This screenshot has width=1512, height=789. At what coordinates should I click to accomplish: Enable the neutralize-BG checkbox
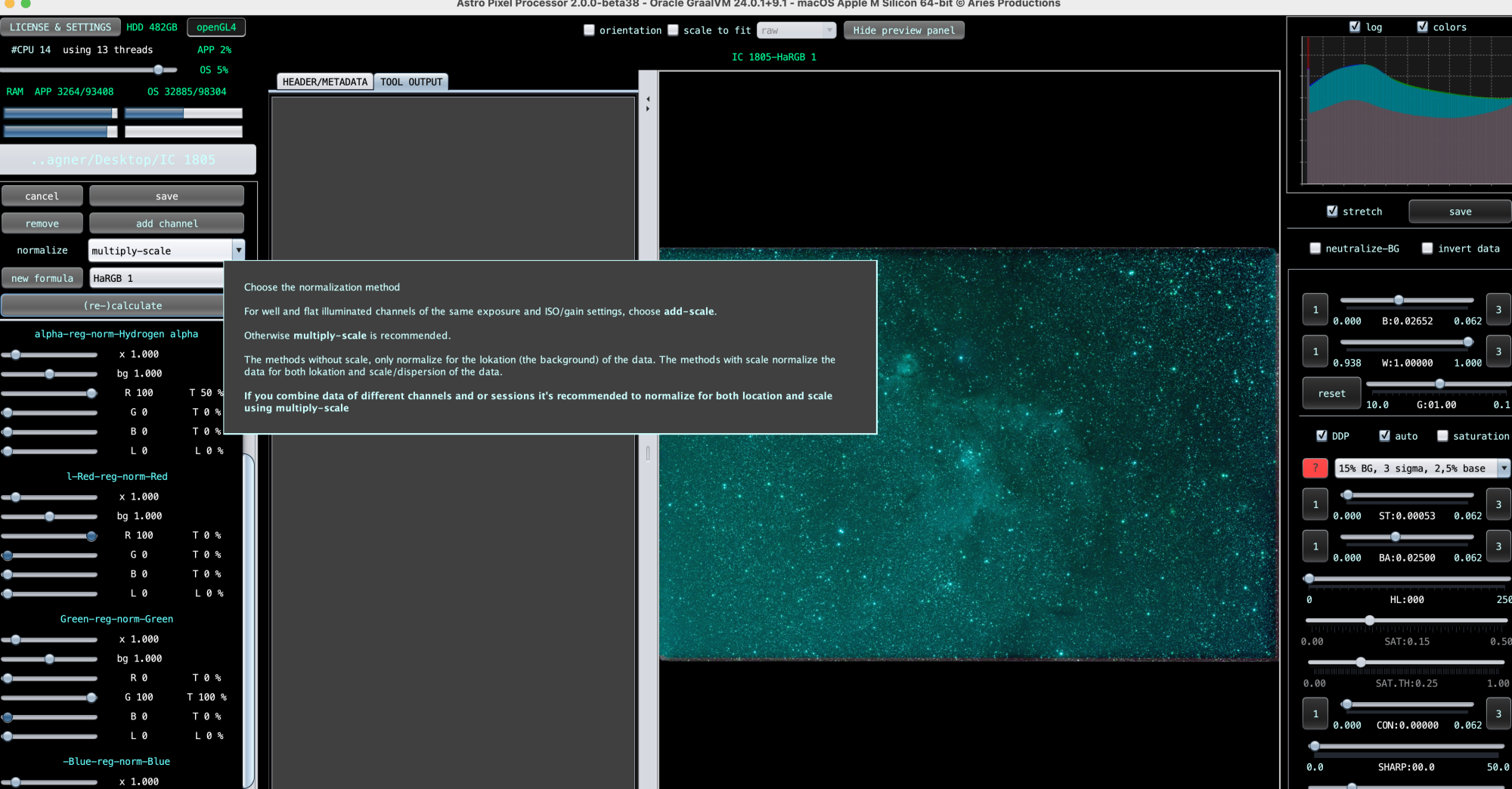pyautogui.click(x=1315, y=248)
